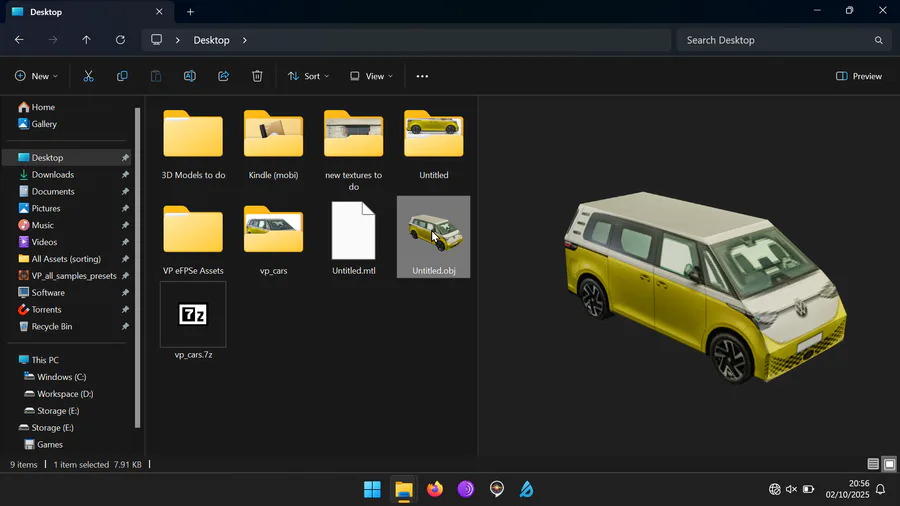Select the VP eFPSe Assets folder
Viewport: 900px width, 506px height.
pyautogui.click(x=193, y=238)
